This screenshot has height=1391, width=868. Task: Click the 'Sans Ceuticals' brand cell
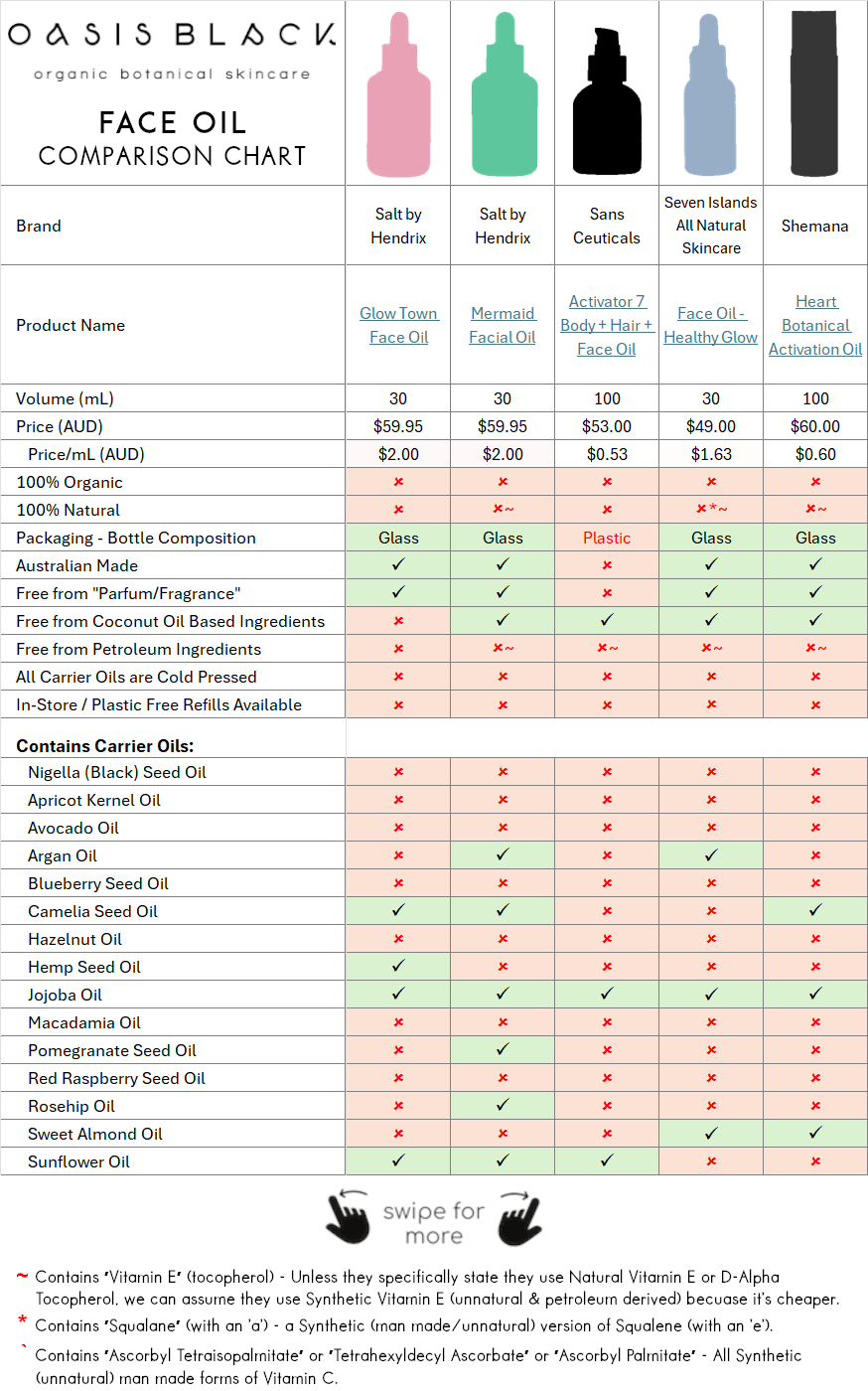click(x=607, y=226)
